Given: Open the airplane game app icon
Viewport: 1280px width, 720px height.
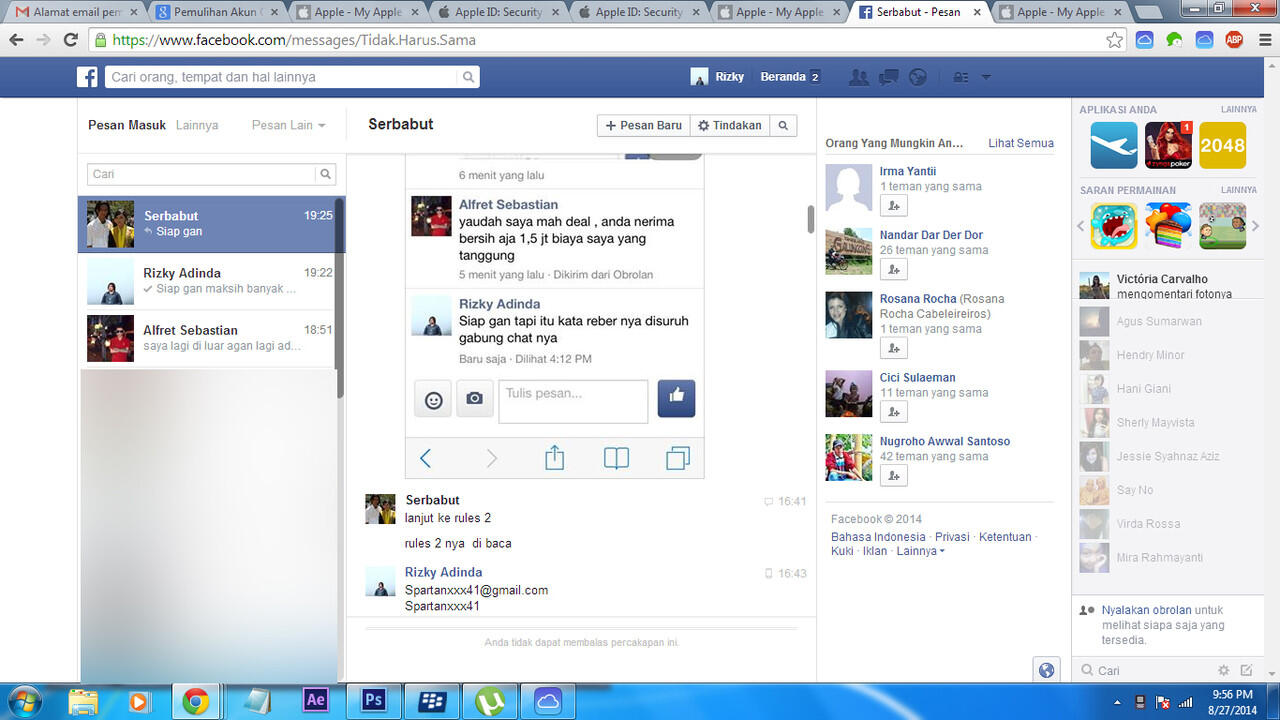Looking at the screenshot, I should coord(1114,145).
